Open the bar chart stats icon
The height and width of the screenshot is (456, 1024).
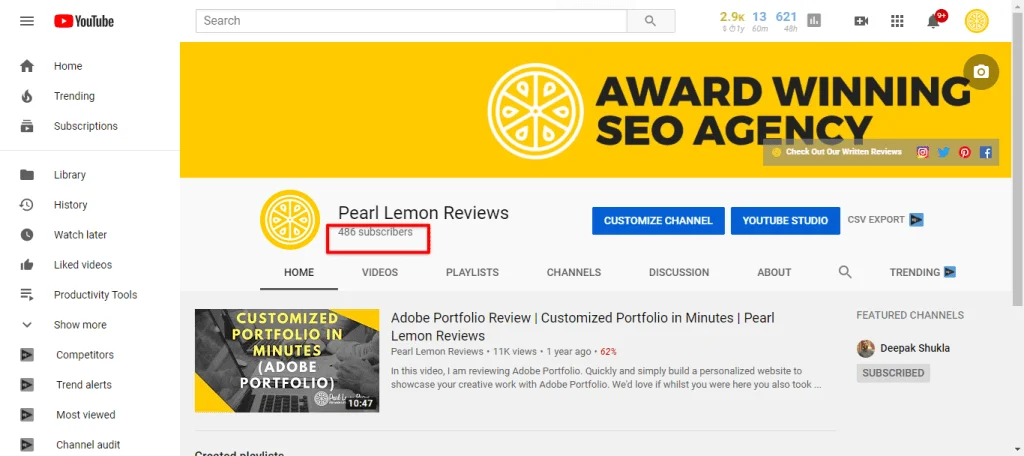[814, 21]
